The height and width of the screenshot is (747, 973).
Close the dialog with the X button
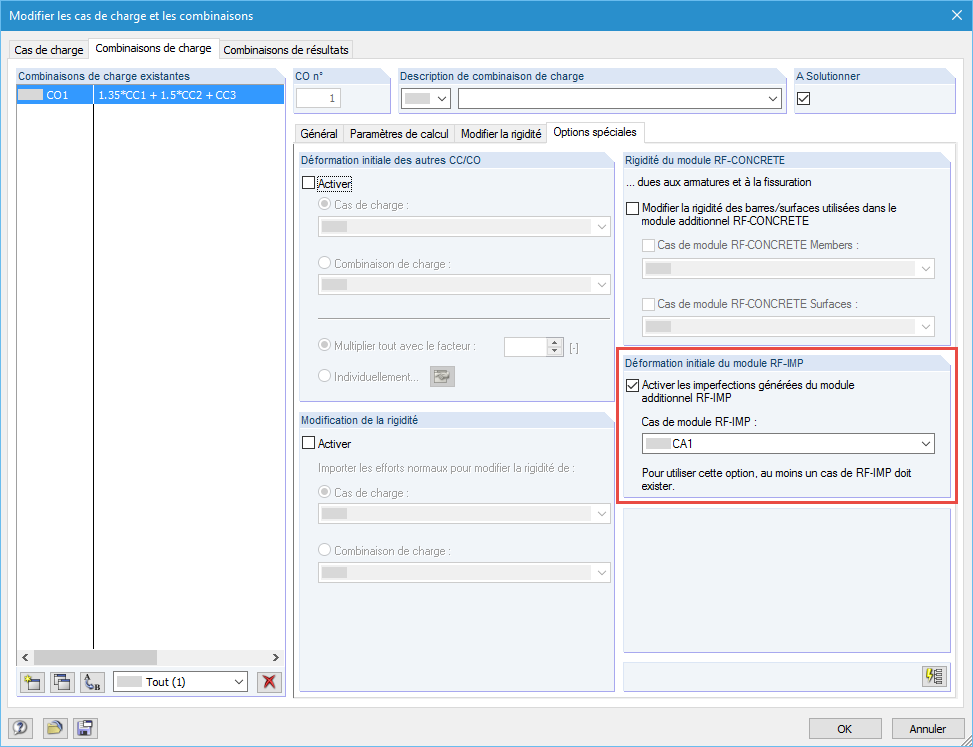(x=956, y=16)
